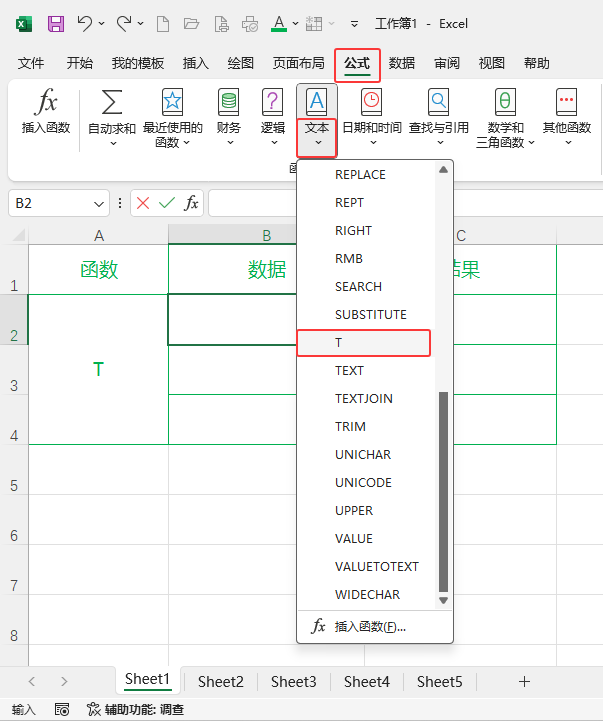Open Lookup and Reference functions icon
Image resolution: width=603 pixels, height=721 pixels.
click(x=439, y=102)
